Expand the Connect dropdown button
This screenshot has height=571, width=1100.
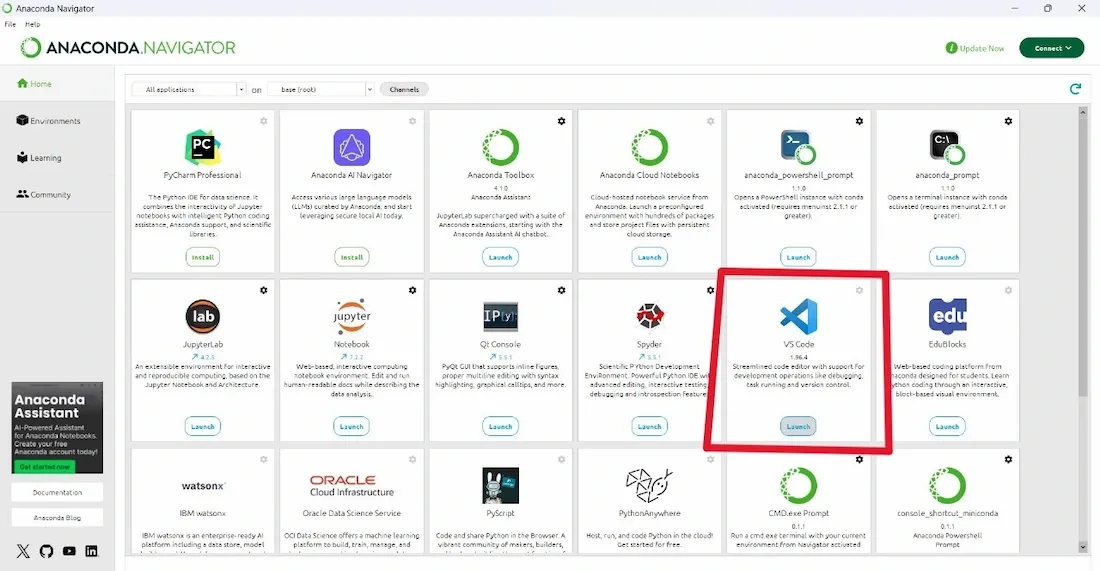click(1051, 48)
